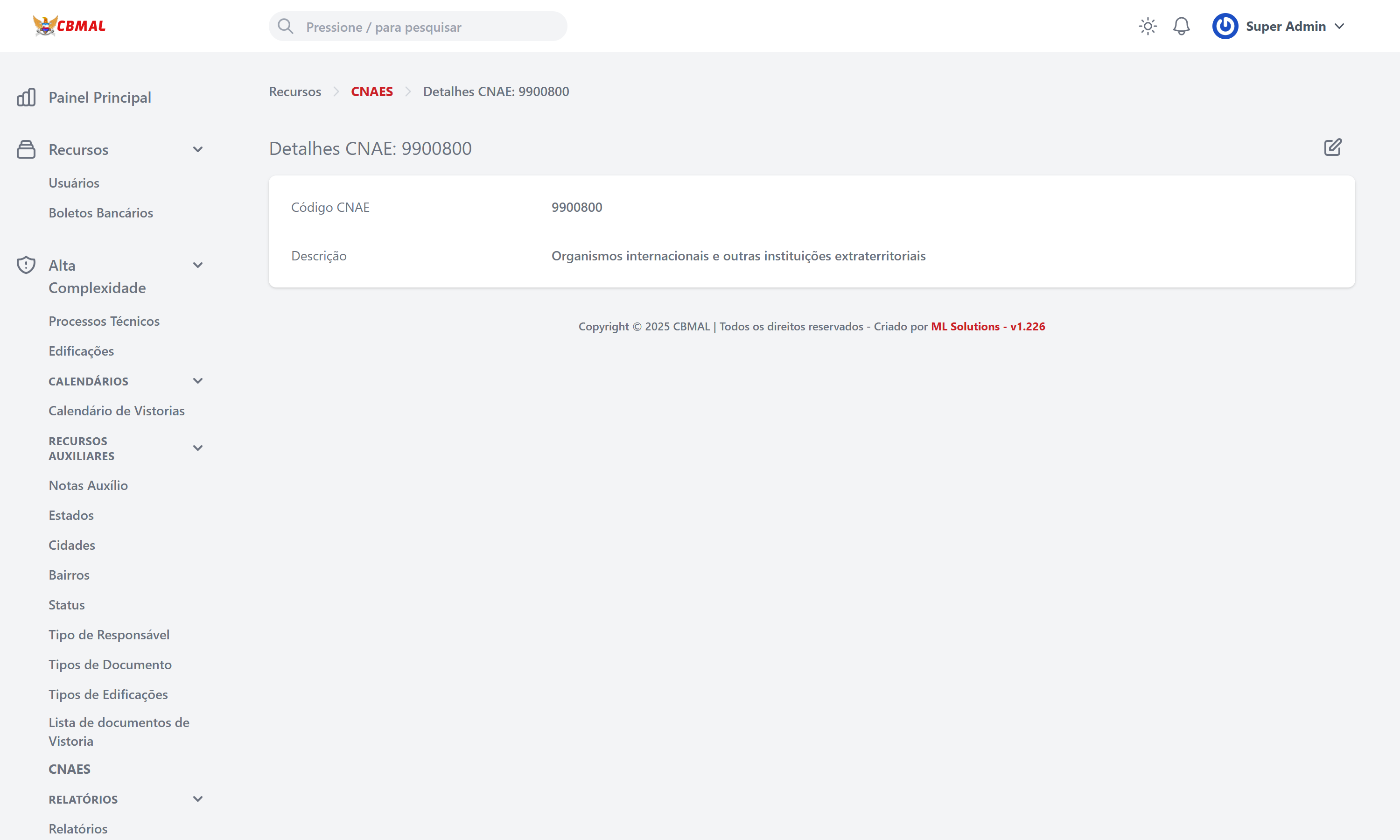1400x840 pixels.
Task: Toggle light/dark theme sun icon
Action: point(1148,27)
